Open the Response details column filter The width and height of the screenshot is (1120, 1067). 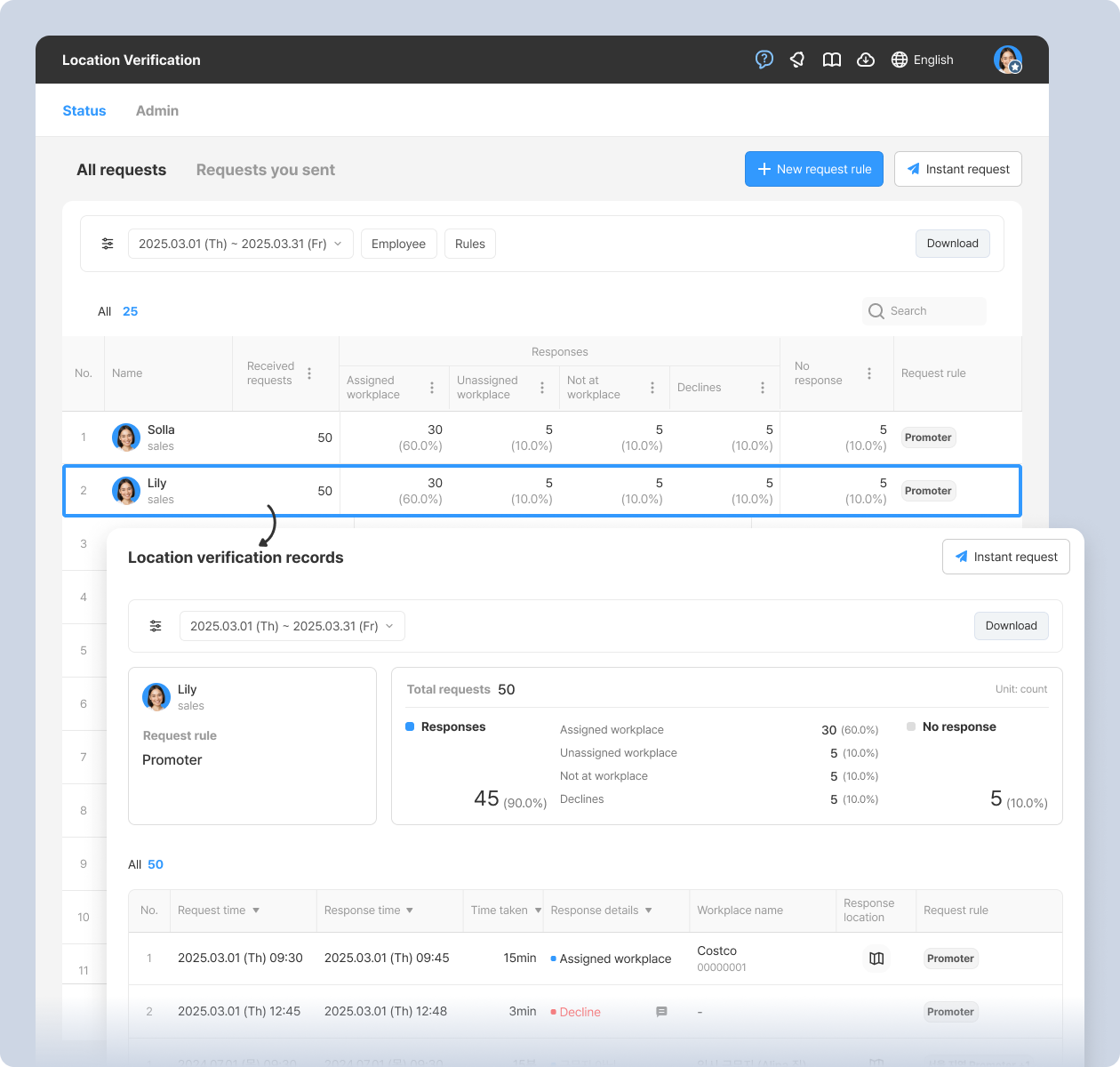648,911
